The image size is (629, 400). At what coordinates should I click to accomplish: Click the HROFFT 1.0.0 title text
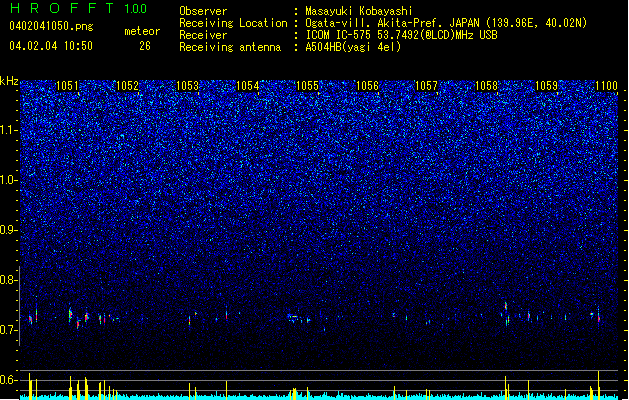tap(78, 8)
